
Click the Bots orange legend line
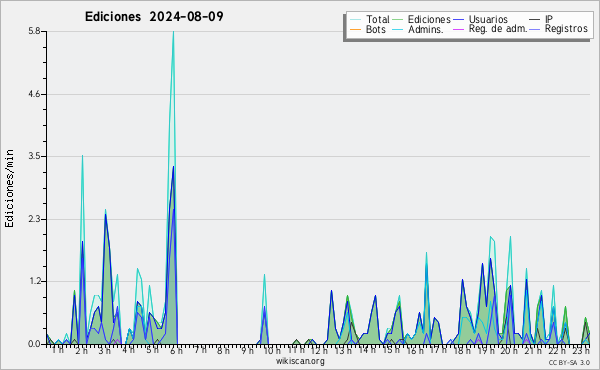point(355,29)
